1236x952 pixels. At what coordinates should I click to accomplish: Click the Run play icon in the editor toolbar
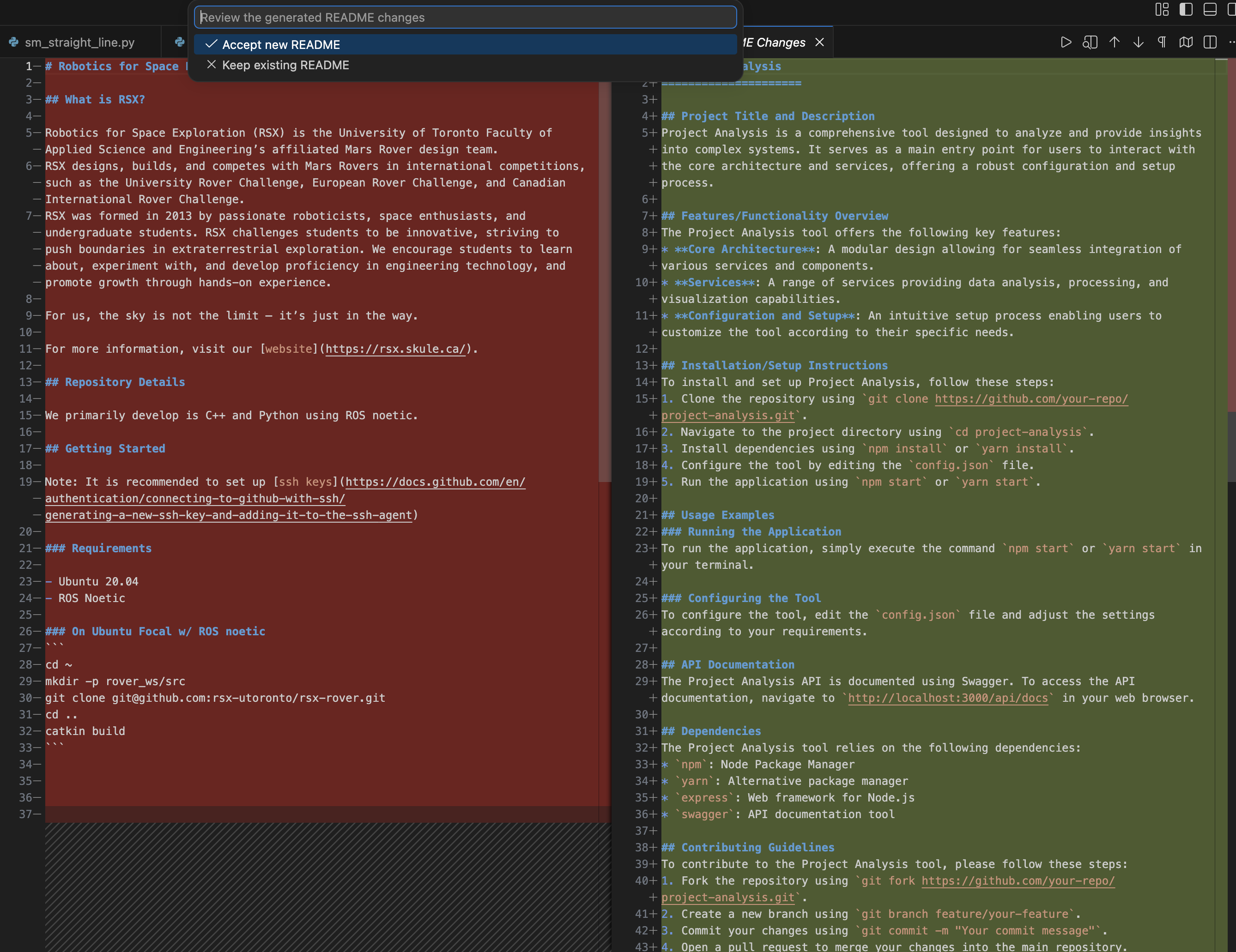point(1066,42)
